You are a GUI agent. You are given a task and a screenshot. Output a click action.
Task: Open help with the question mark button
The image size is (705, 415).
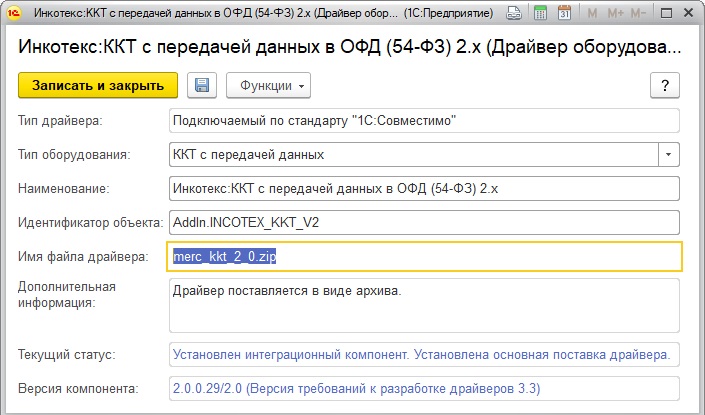pos(665,85)
